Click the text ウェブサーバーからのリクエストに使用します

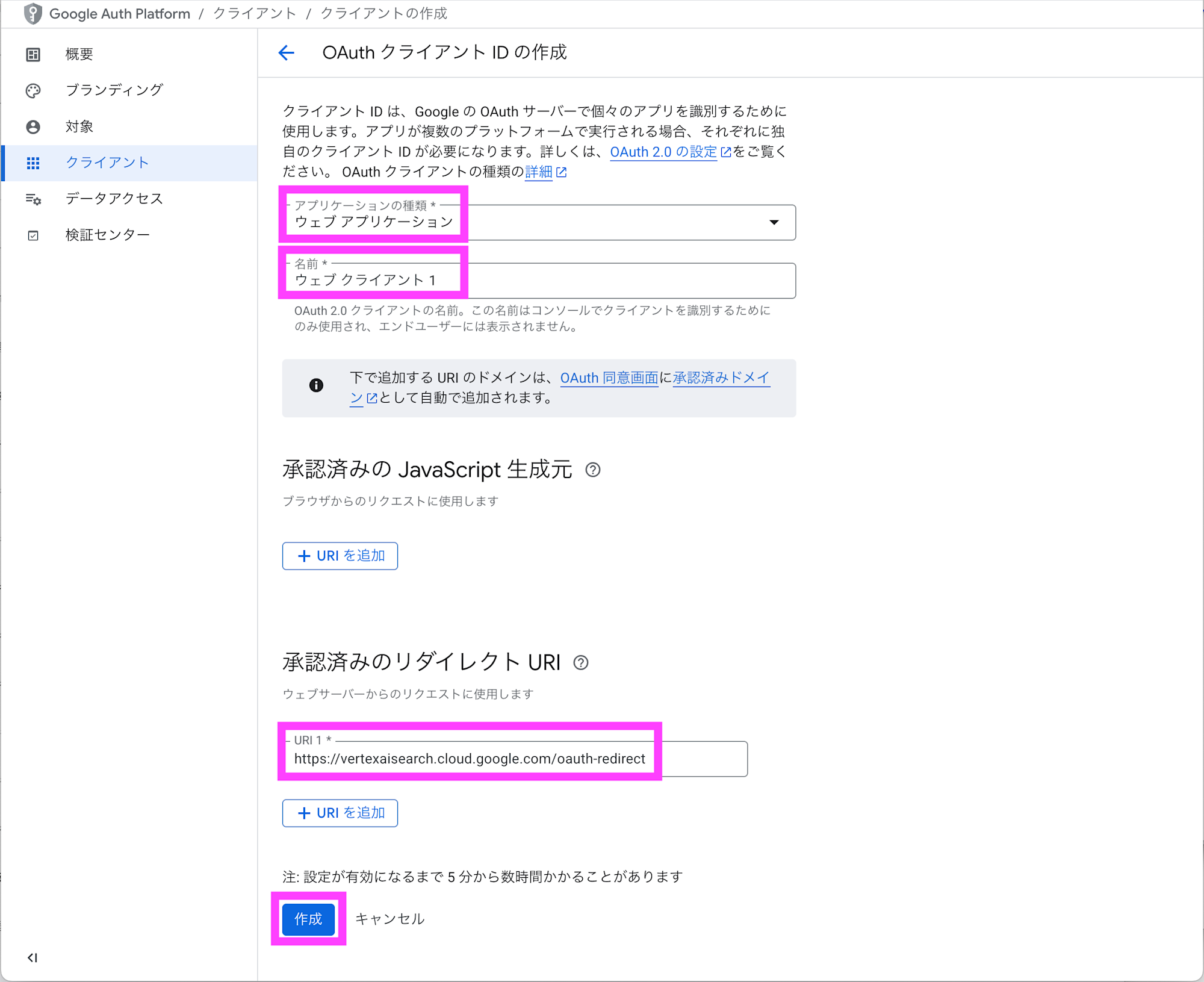click(x=408, y=694)
